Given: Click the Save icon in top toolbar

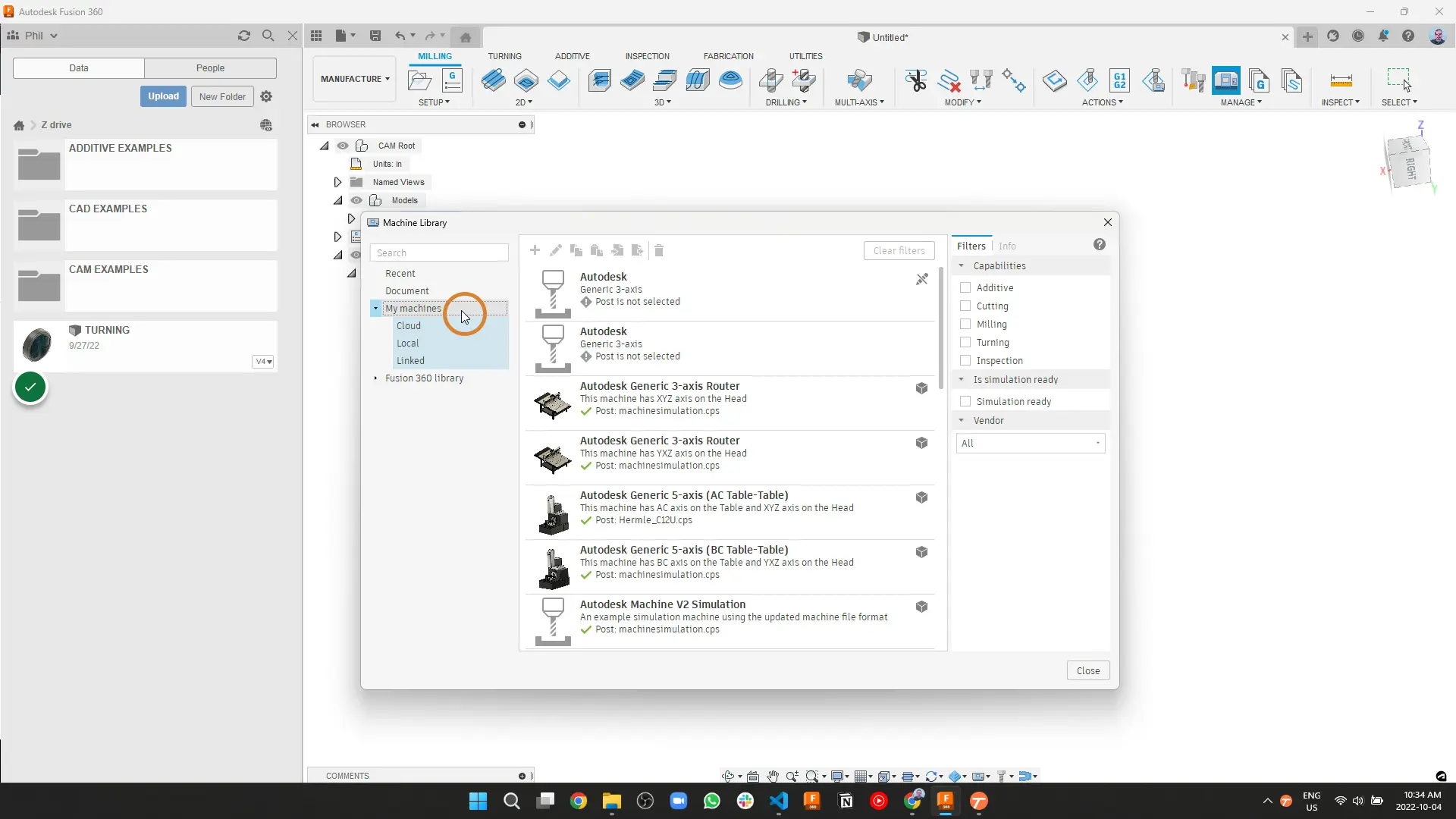Looking at the screenshot, I should coord(375,36).
